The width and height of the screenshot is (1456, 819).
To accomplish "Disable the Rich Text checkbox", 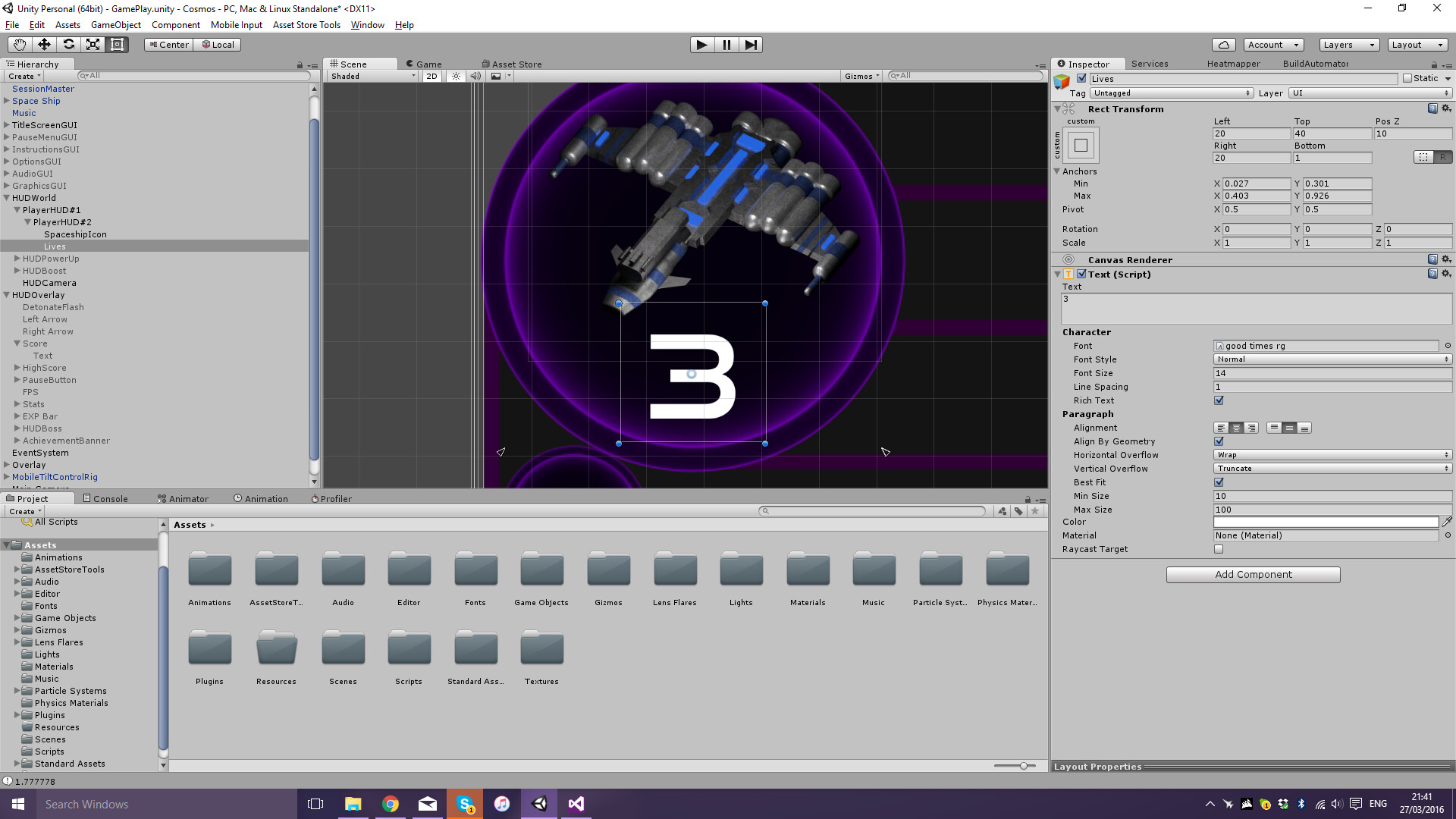I will click(1219, 400).
